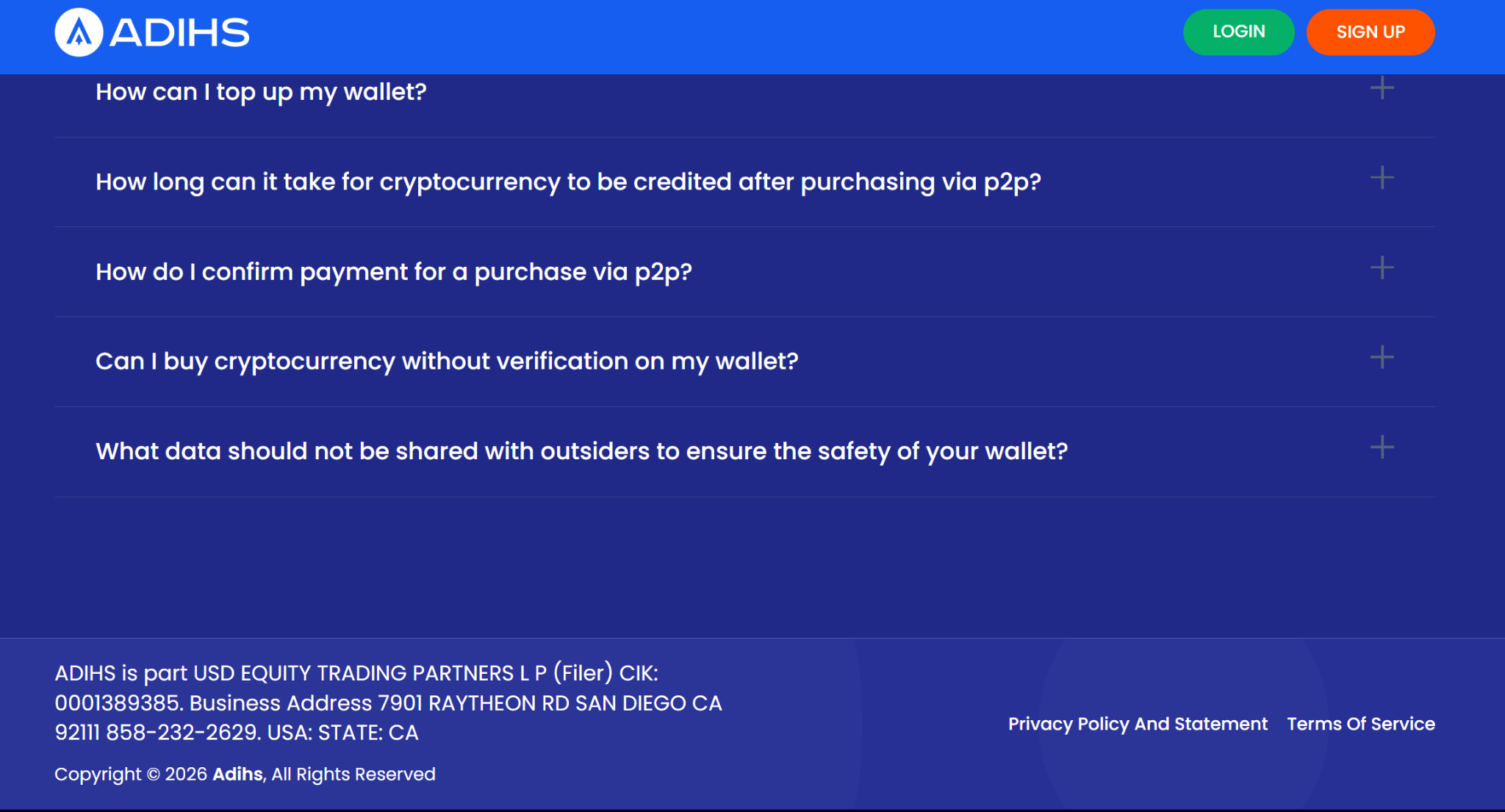Open "How do I confirm payment" question

coord(394,272)
